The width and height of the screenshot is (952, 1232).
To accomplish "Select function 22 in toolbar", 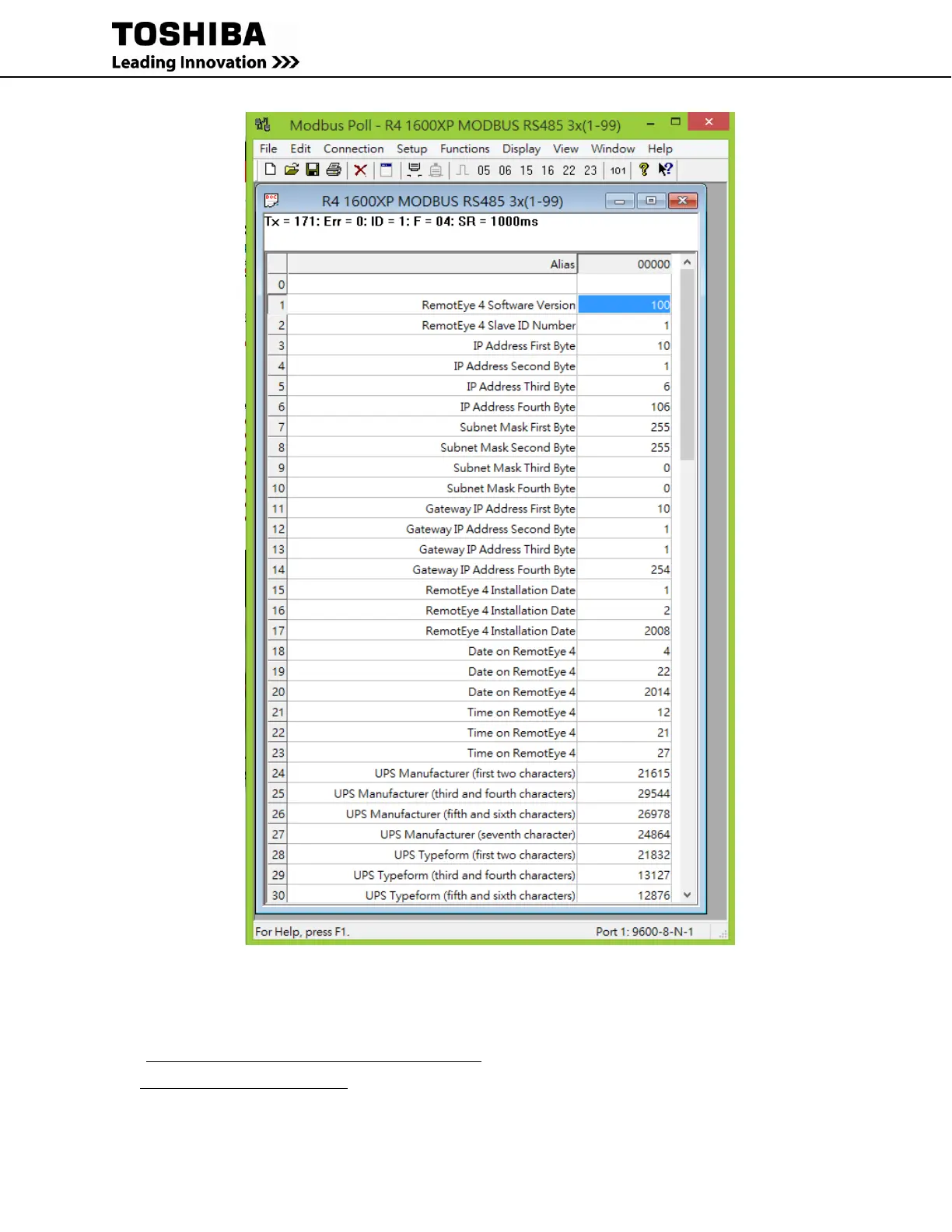I will coord(569,170).
